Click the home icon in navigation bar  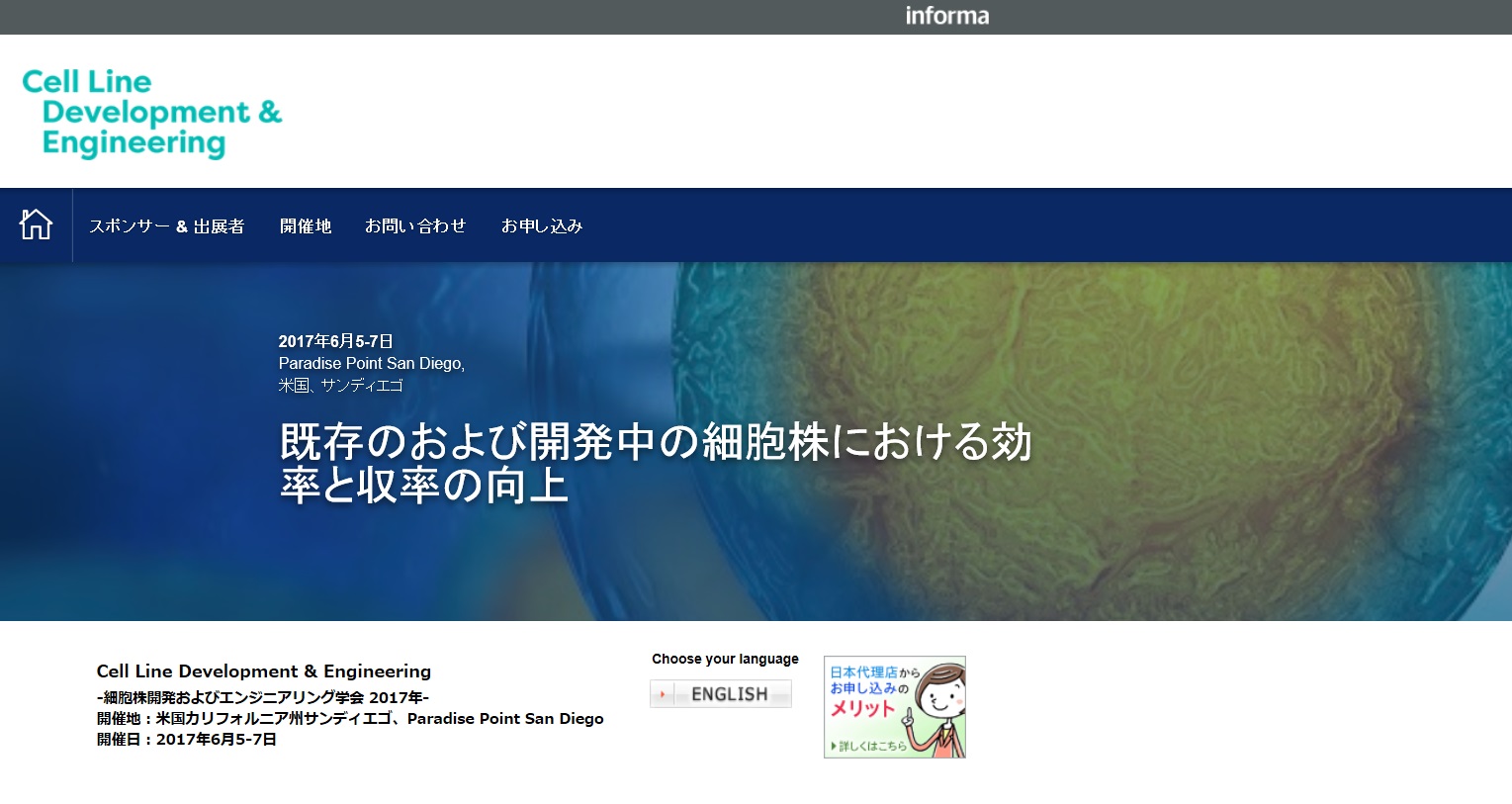(x=36, y=224)
